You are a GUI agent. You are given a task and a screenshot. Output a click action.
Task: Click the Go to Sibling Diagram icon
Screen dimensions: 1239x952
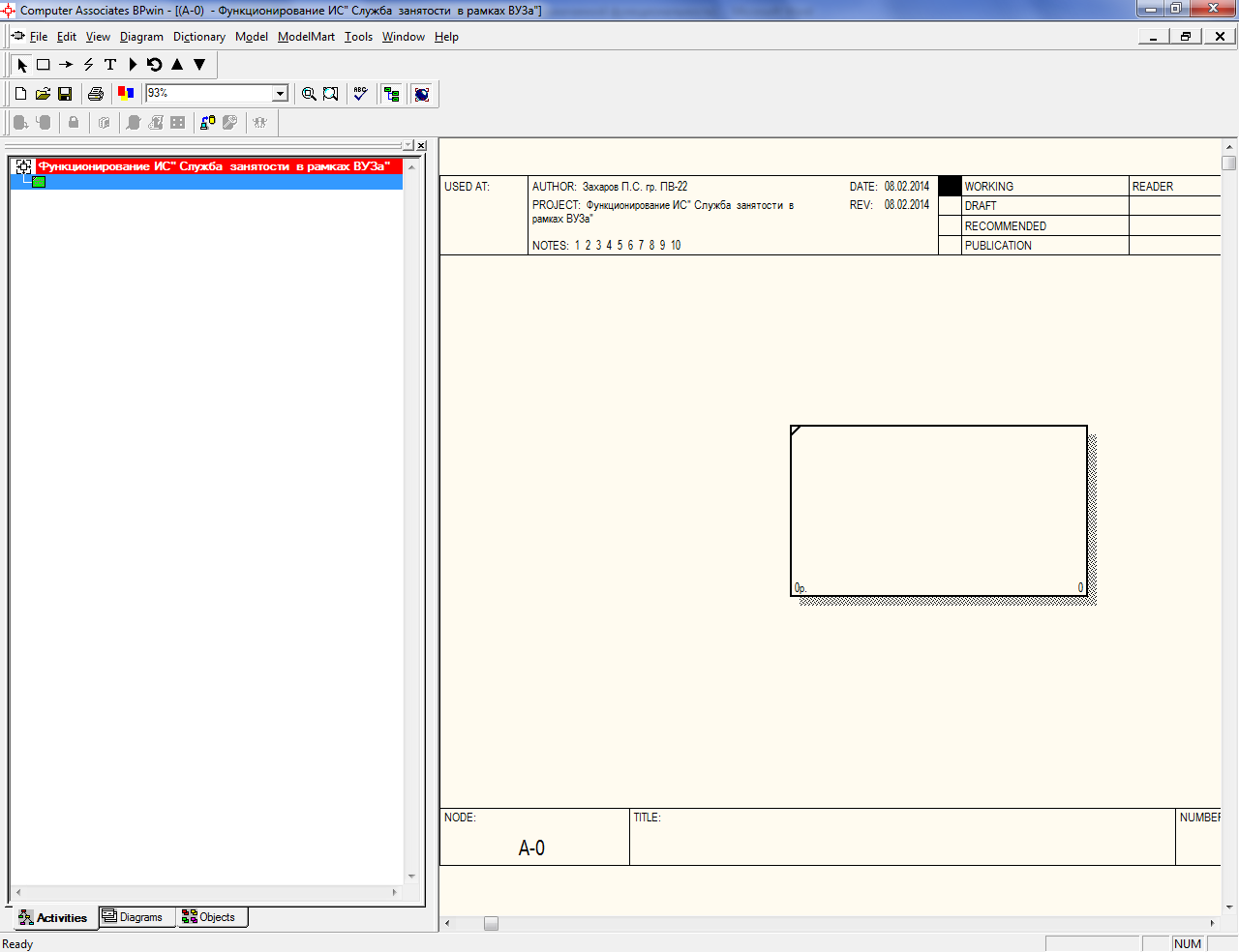pos(155,65)
